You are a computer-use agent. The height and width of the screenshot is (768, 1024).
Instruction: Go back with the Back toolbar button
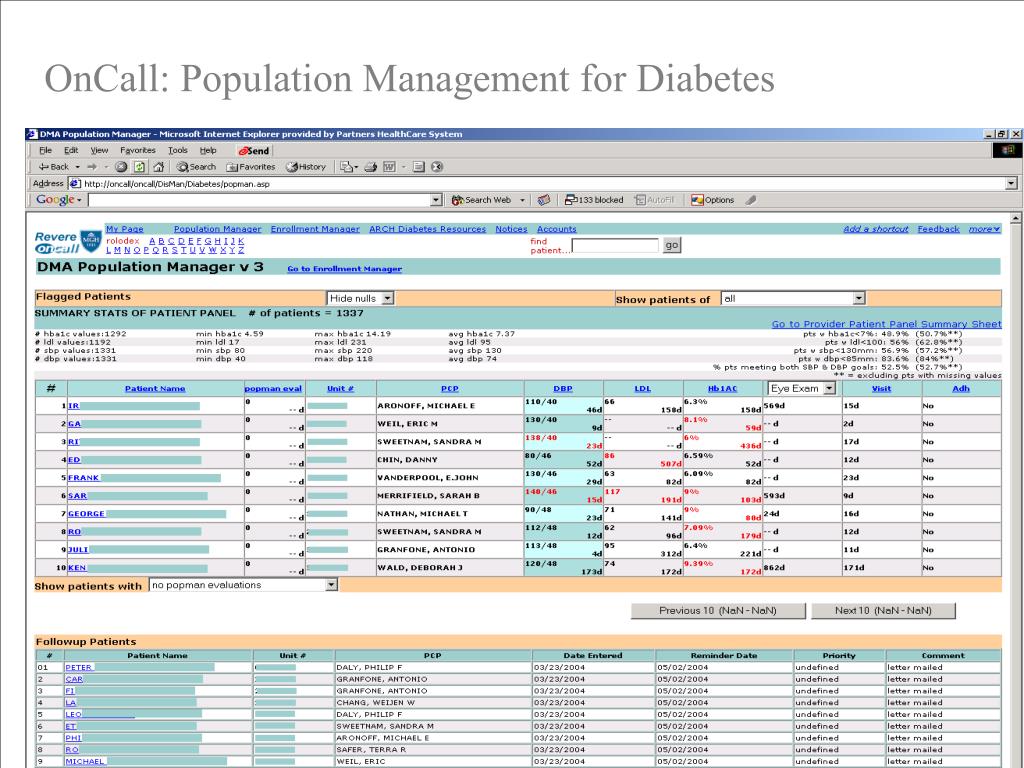pos(54,167)
